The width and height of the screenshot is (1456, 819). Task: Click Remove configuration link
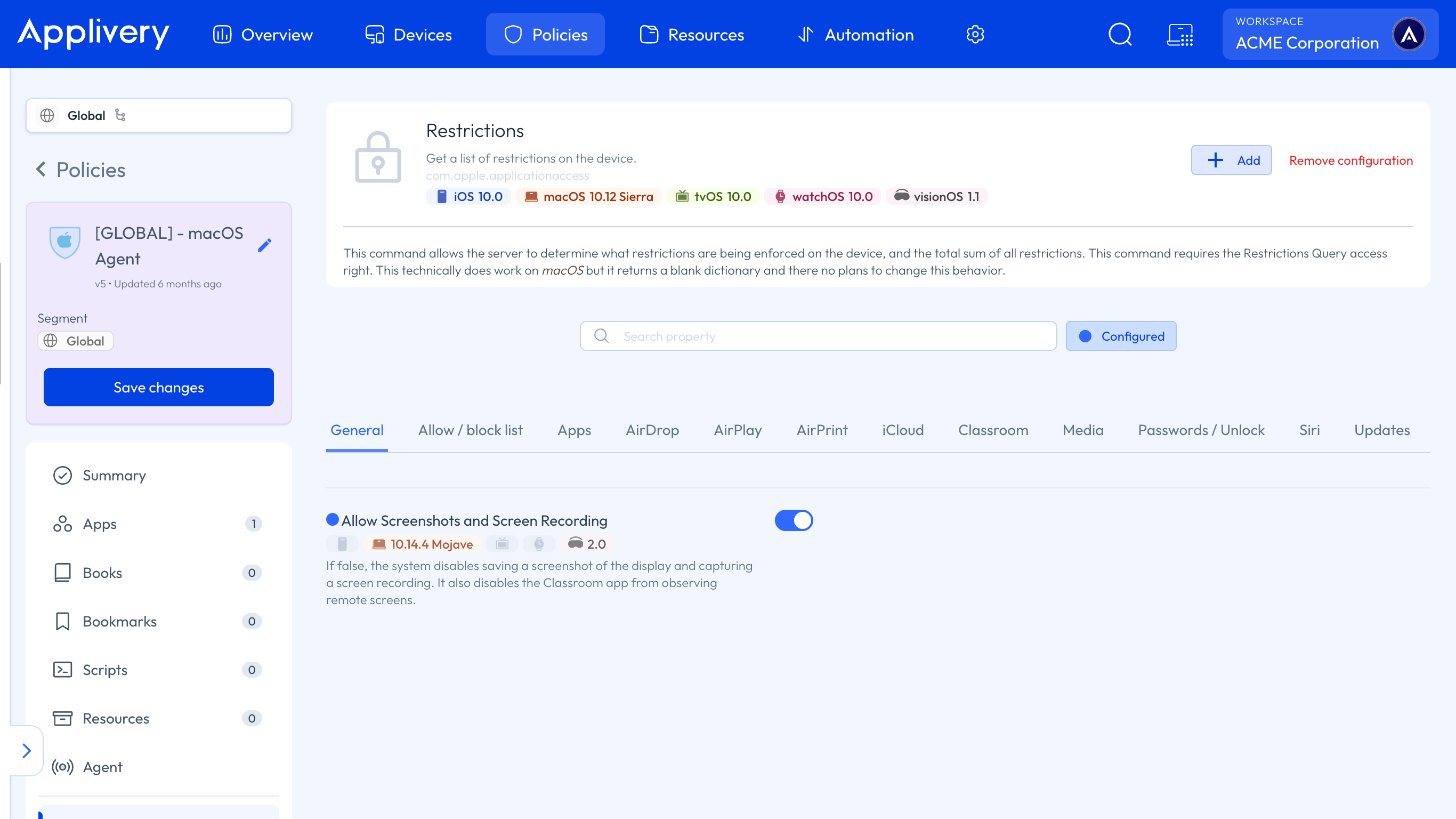1350,160
